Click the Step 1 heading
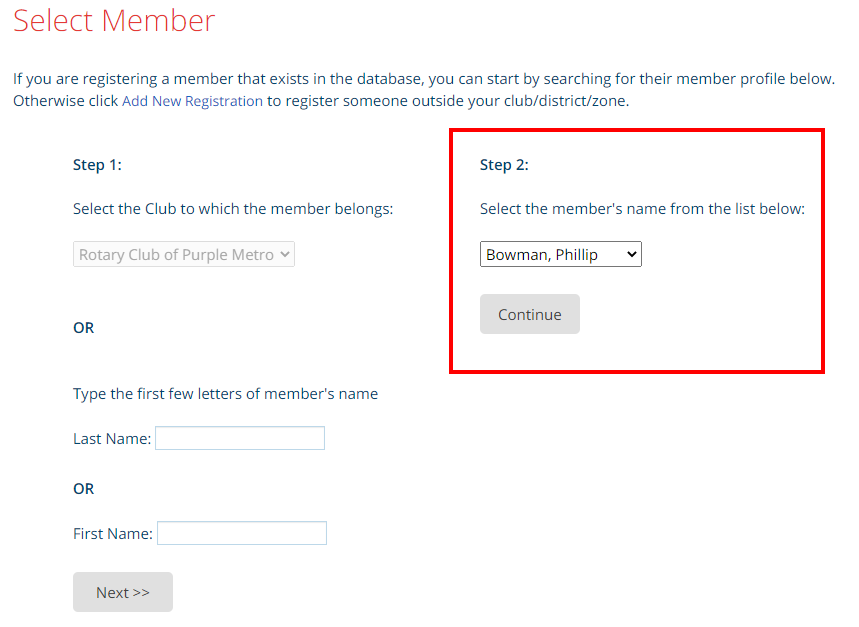The width and height of the screenshot is (859, 627). coord(97,165)
